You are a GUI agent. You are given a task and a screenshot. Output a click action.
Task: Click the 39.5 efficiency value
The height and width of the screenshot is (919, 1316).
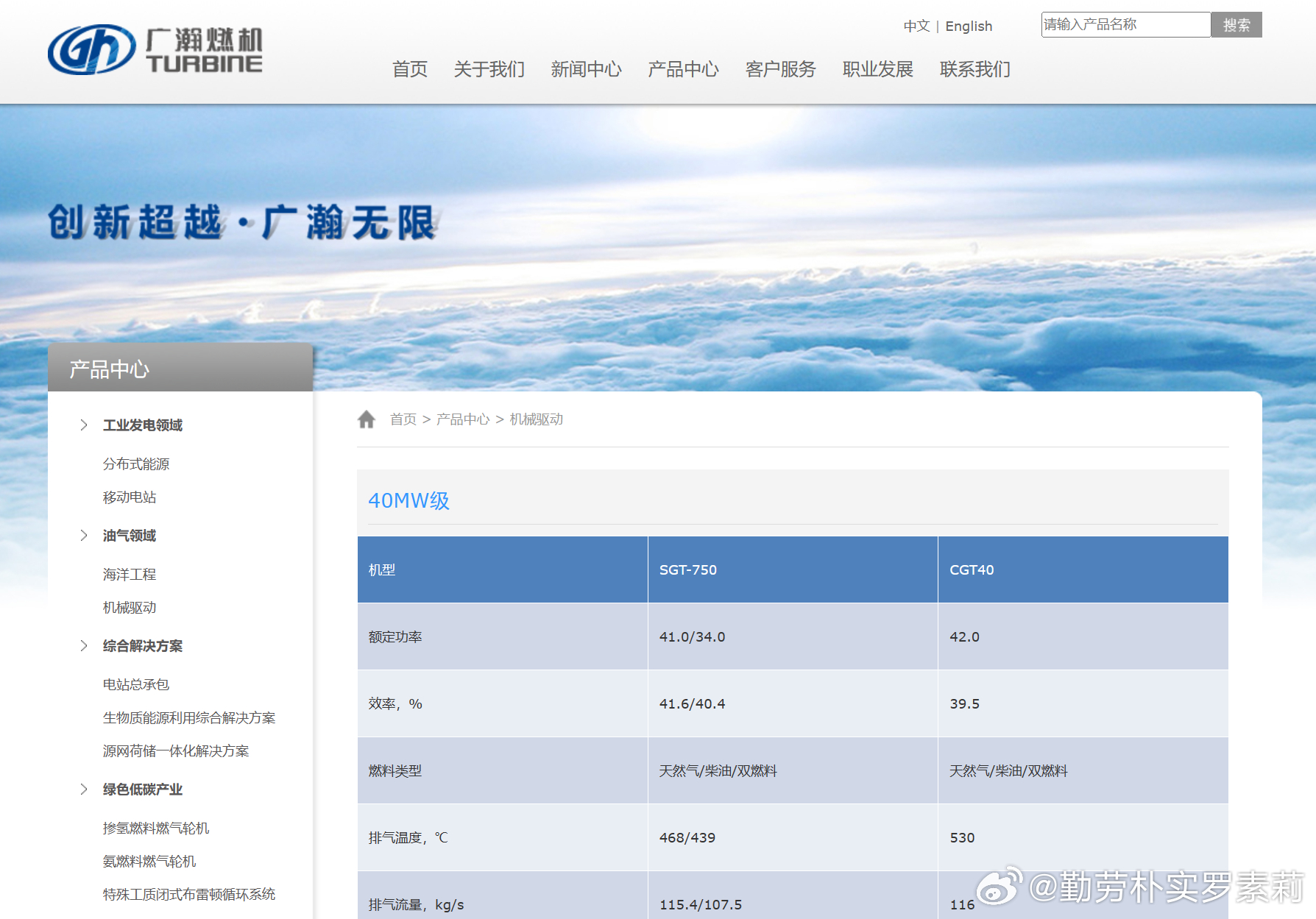coord(964,704)
